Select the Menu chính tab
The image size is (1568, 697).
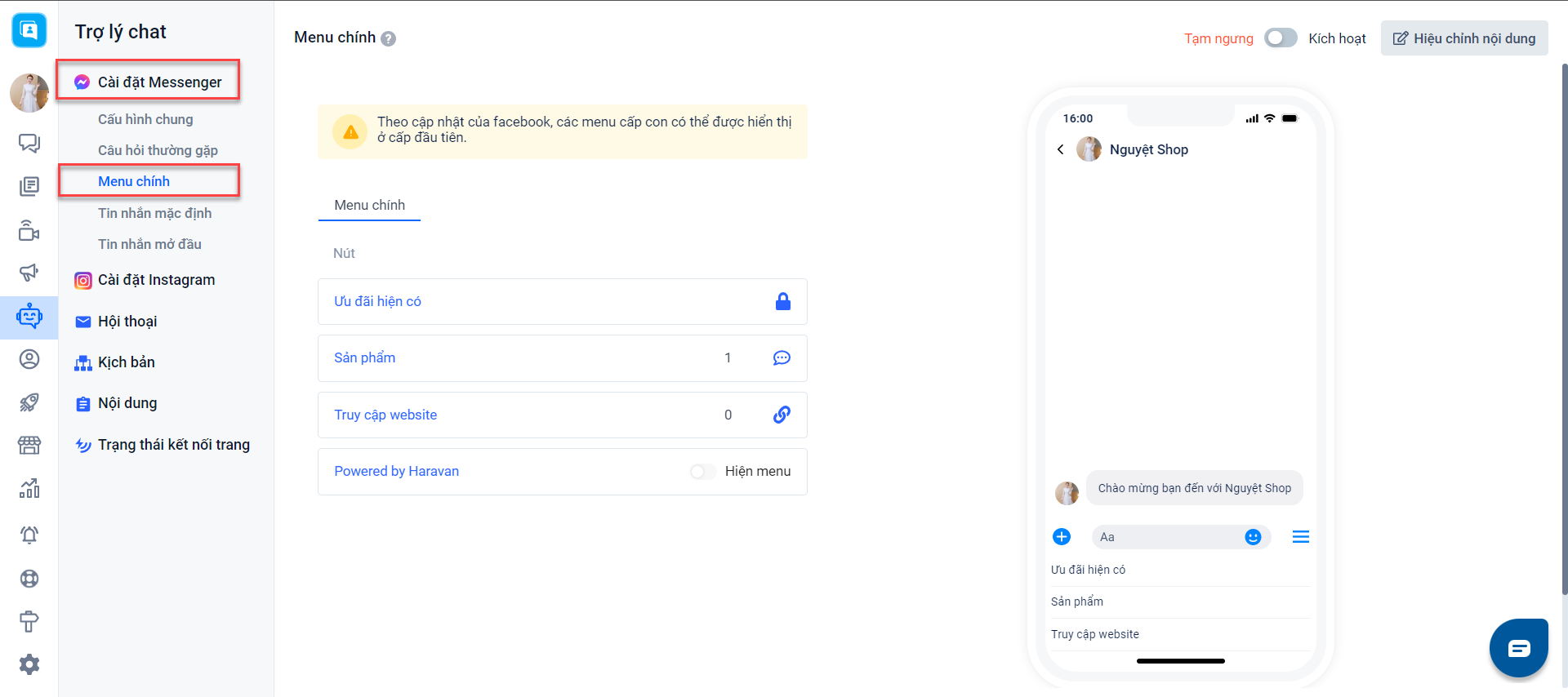[369, 206]
